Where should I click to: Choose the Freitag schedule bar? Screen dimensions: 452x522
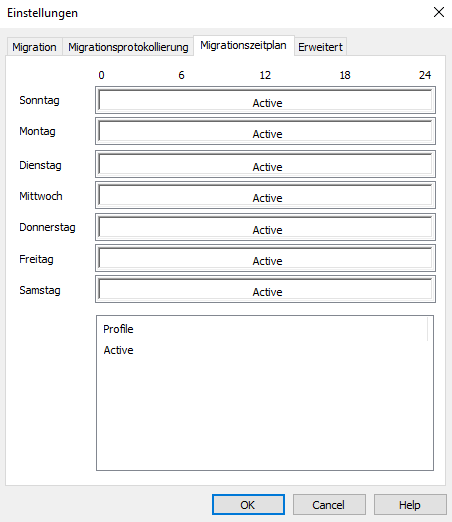click(x=265, y=258)
